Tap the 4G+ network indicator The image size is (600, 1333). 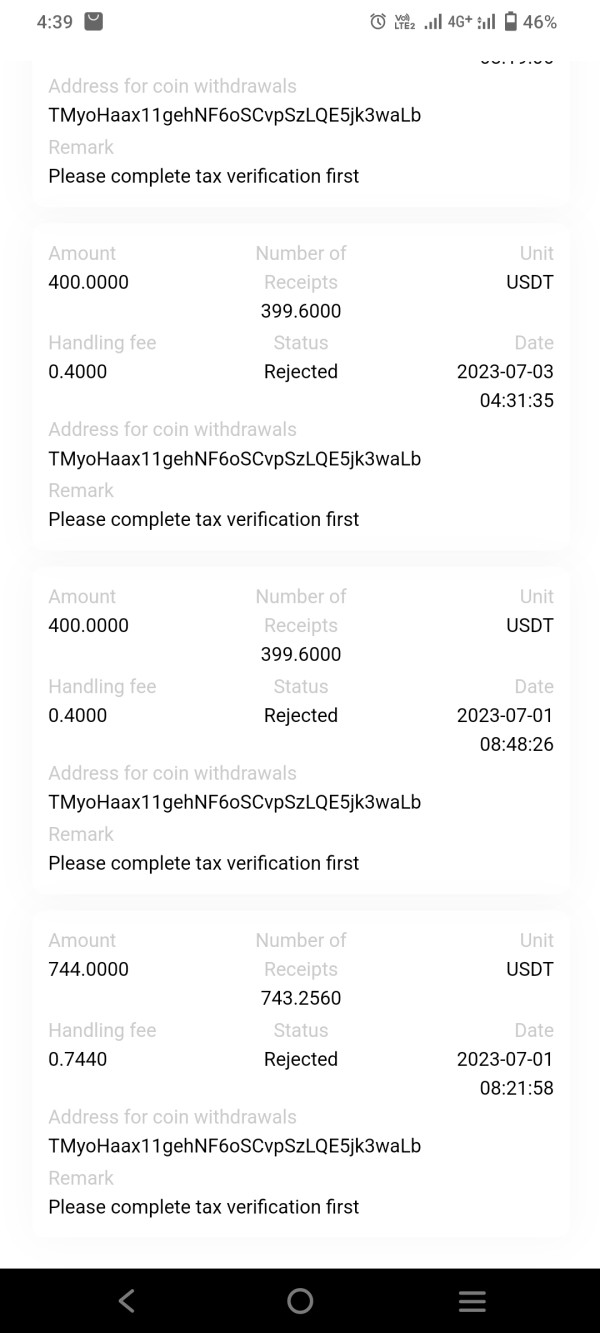coord(460,21)
